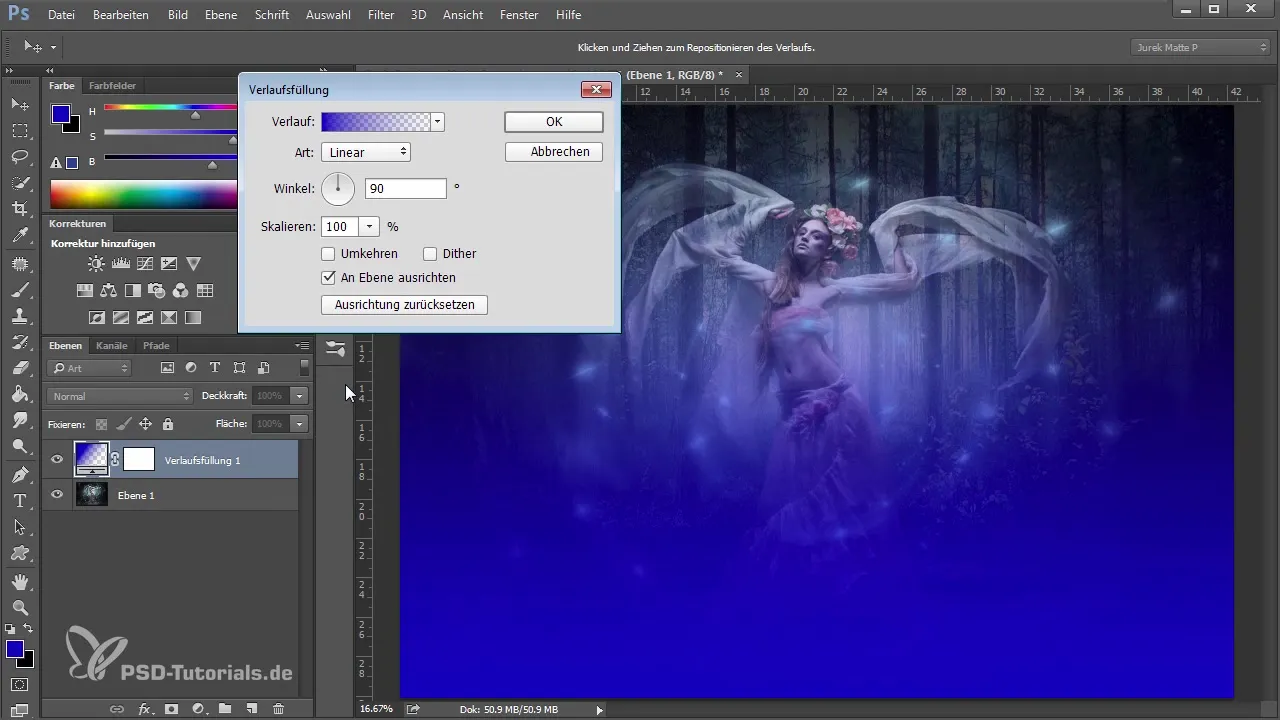Open the Filter menu

[380, 15]
